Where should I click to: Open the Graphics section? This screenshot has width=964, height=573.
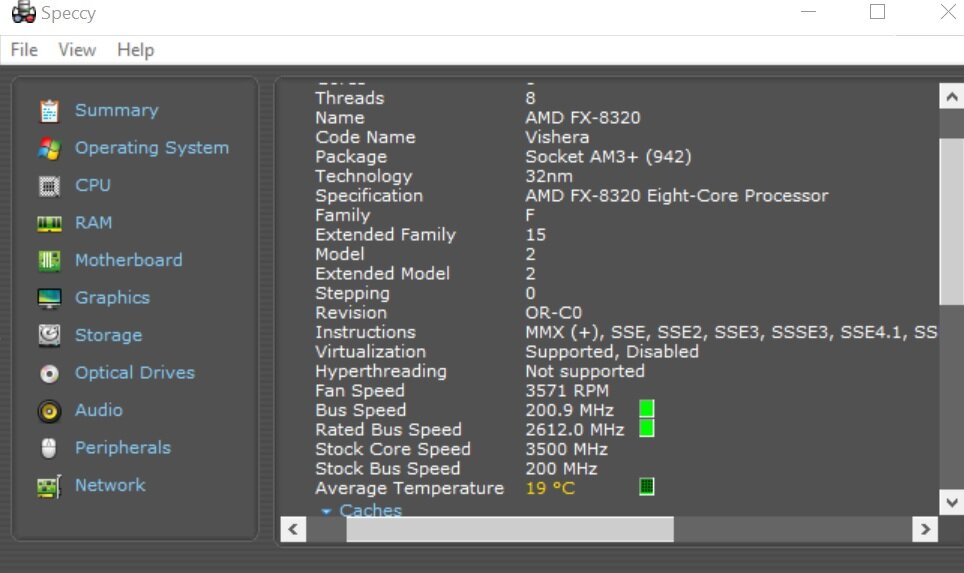click(113, 298)
